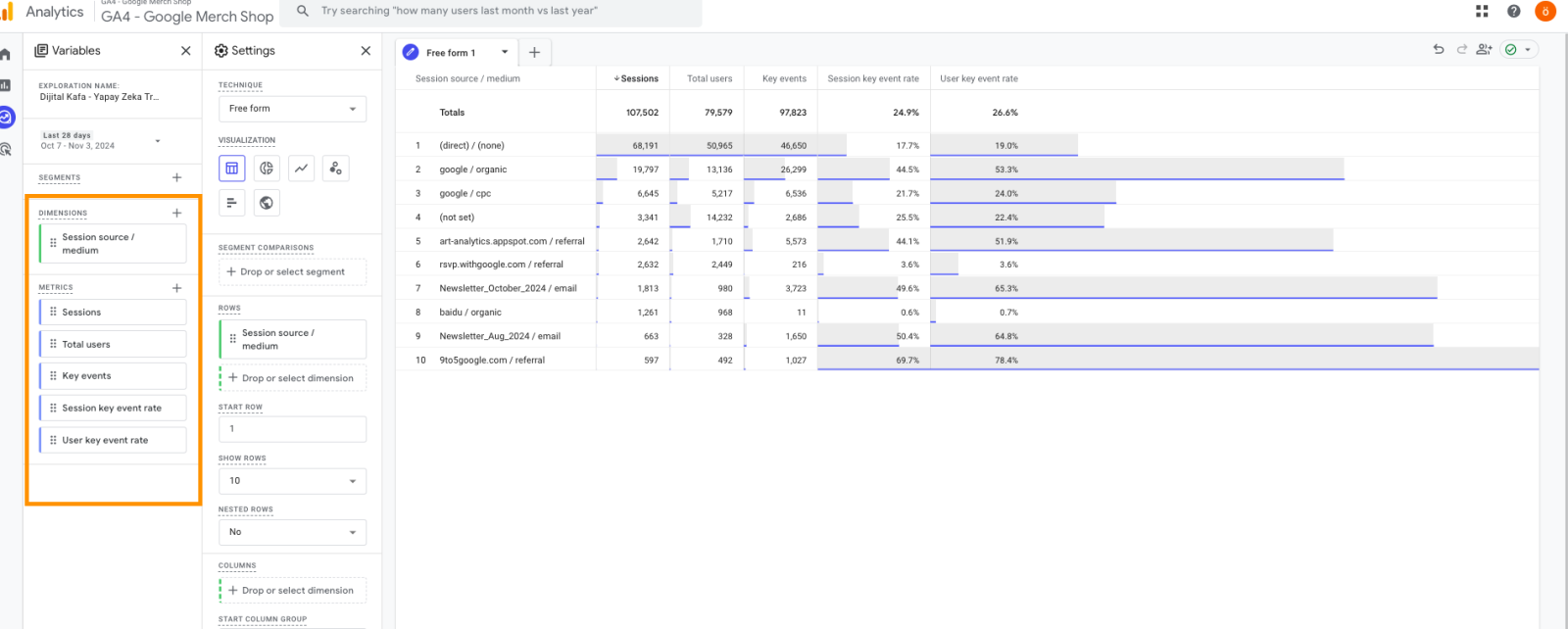Open the data quality status dropdown
The height and width of the screenshot is (629, 1568).
[x=1519, y=50]
